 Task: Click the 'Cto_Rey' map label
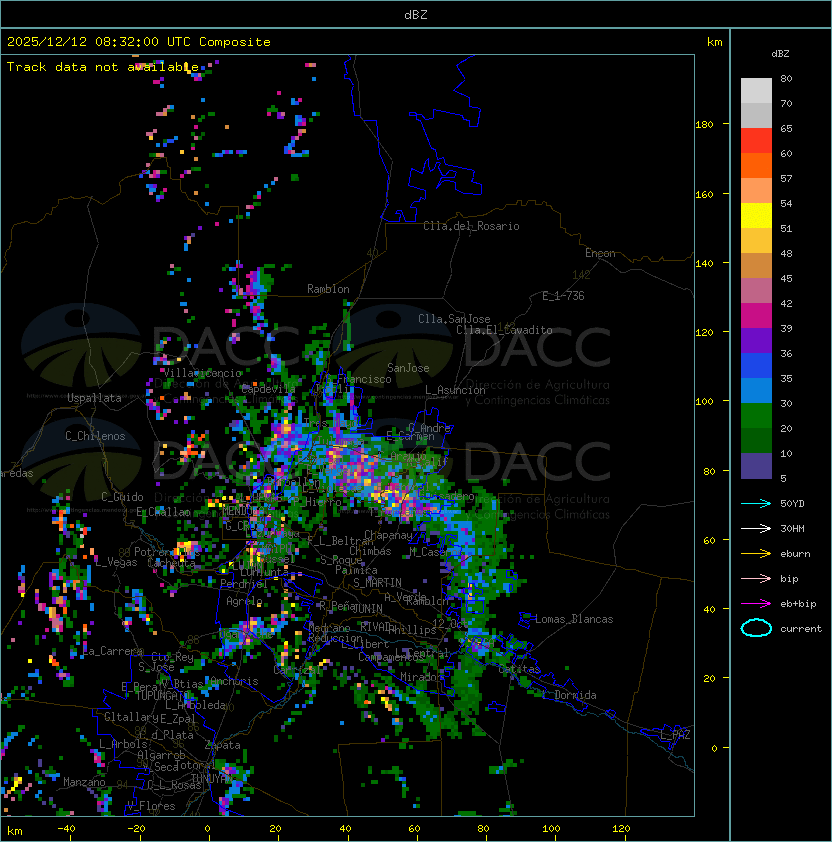[172, 657]
